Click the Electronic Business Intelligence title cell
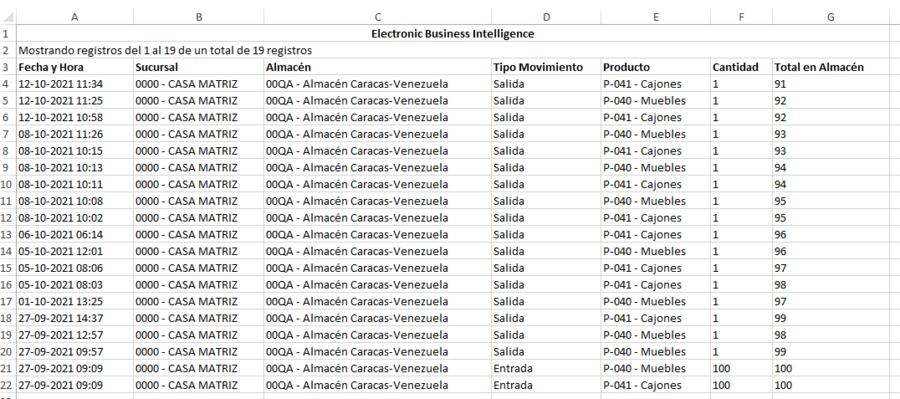This screenshot has height=399, width=900. [453, 33]
